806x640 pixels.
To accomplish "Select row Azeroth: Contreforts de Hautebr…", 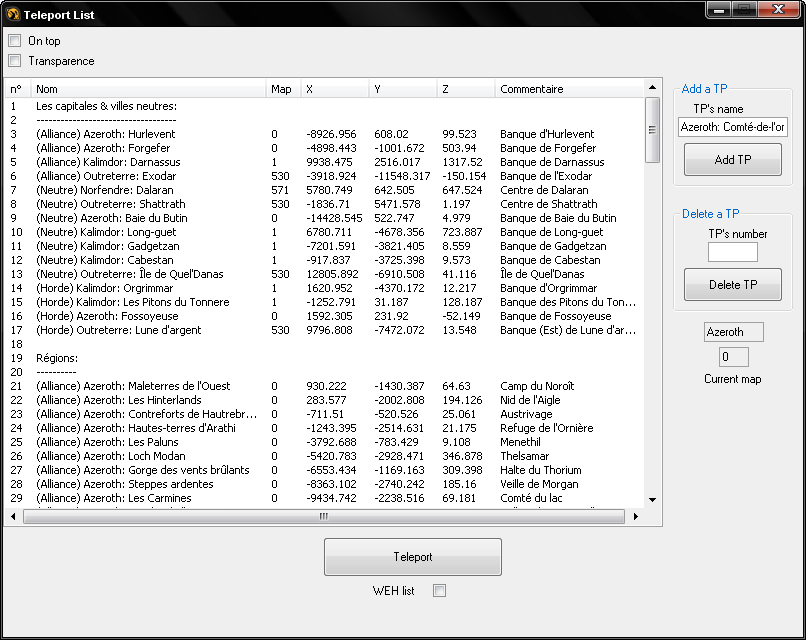I will coord(324,414).
